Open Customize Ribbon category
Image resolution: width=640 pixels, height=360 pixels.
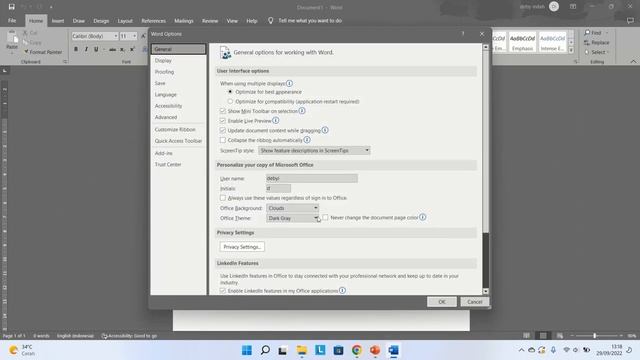pyautogui.click(x=178, y=129)
